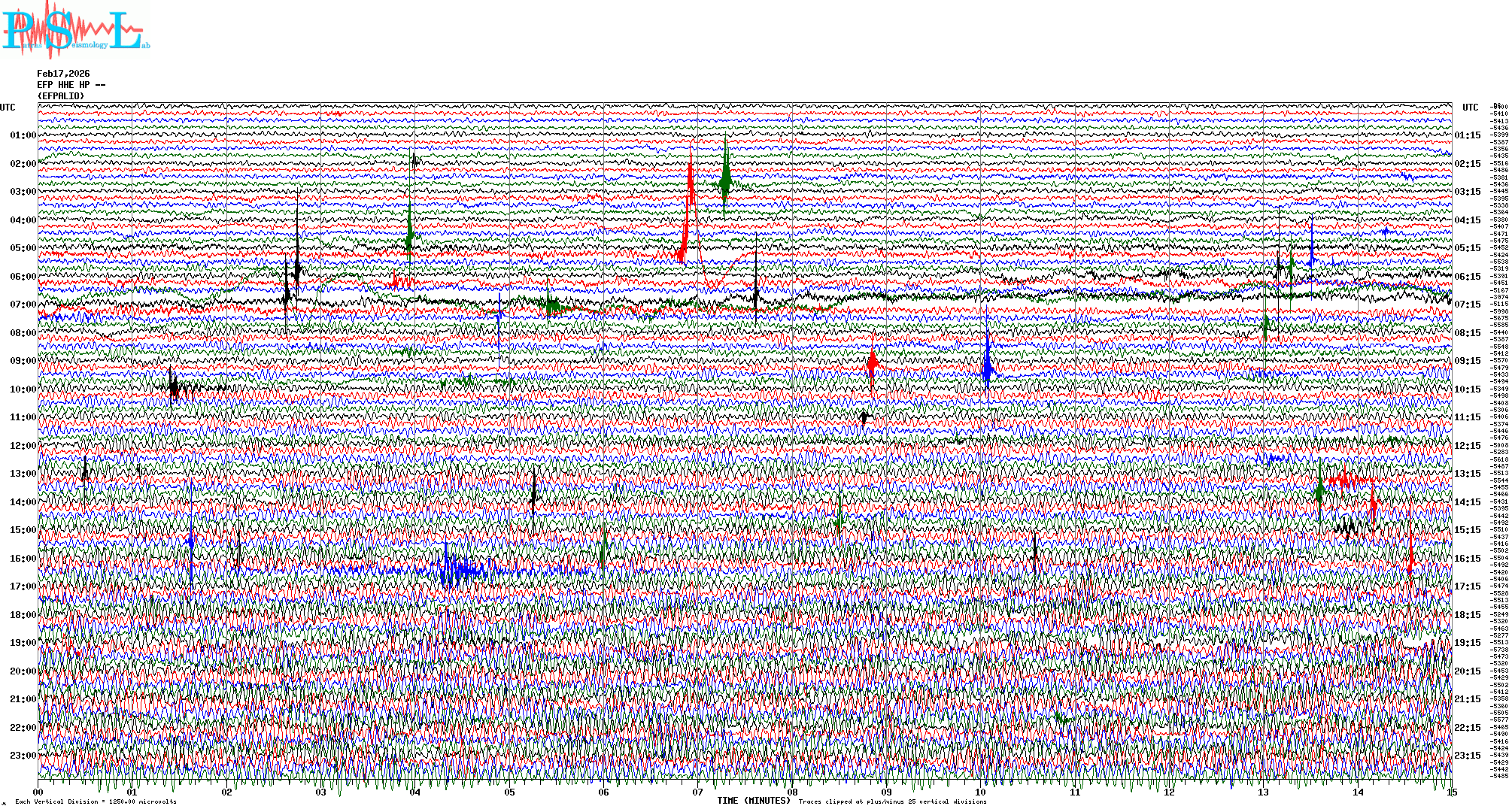Click the Feb17,2026 date label
The image size is (1512, 812).
click(x=63, y=74)
